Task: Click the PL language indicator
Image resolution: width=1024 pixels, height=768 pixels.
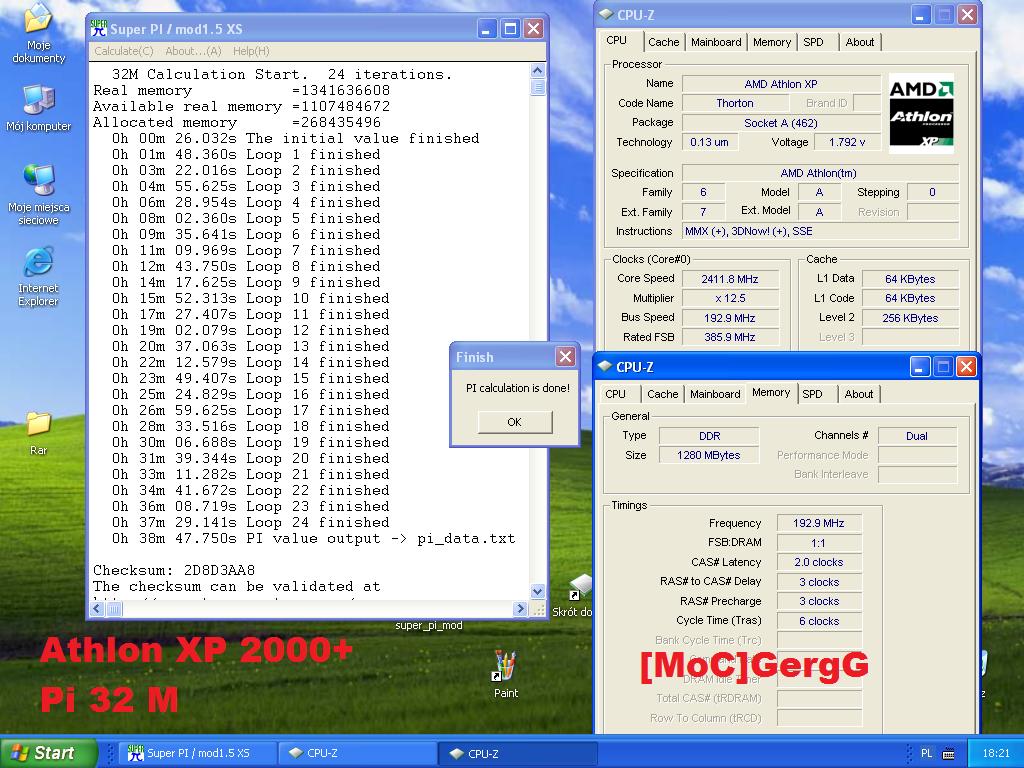Action: (x=926, y=753)
